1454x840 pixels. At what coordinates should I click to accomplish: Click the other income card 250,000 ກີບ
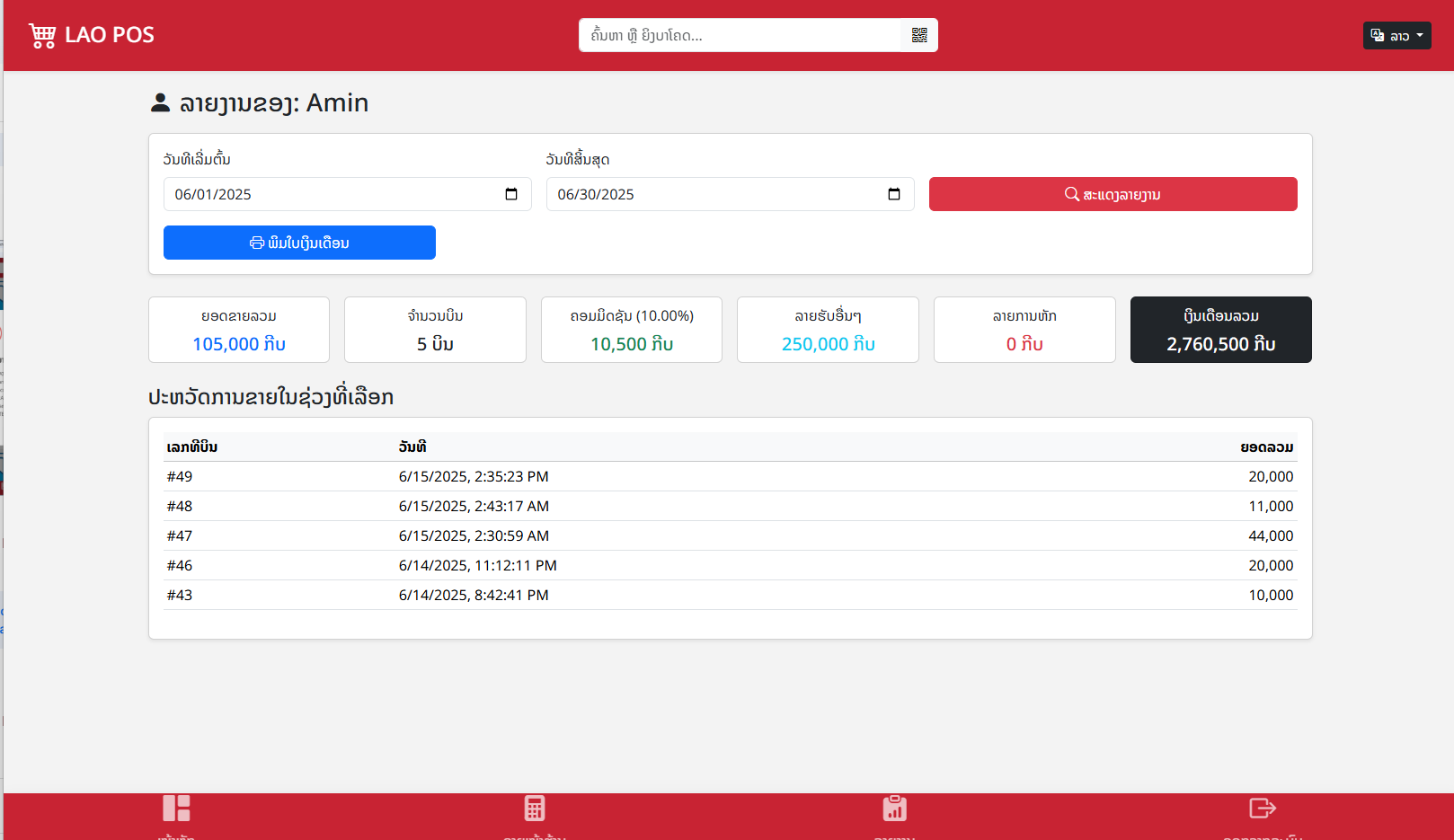[828, 330]
